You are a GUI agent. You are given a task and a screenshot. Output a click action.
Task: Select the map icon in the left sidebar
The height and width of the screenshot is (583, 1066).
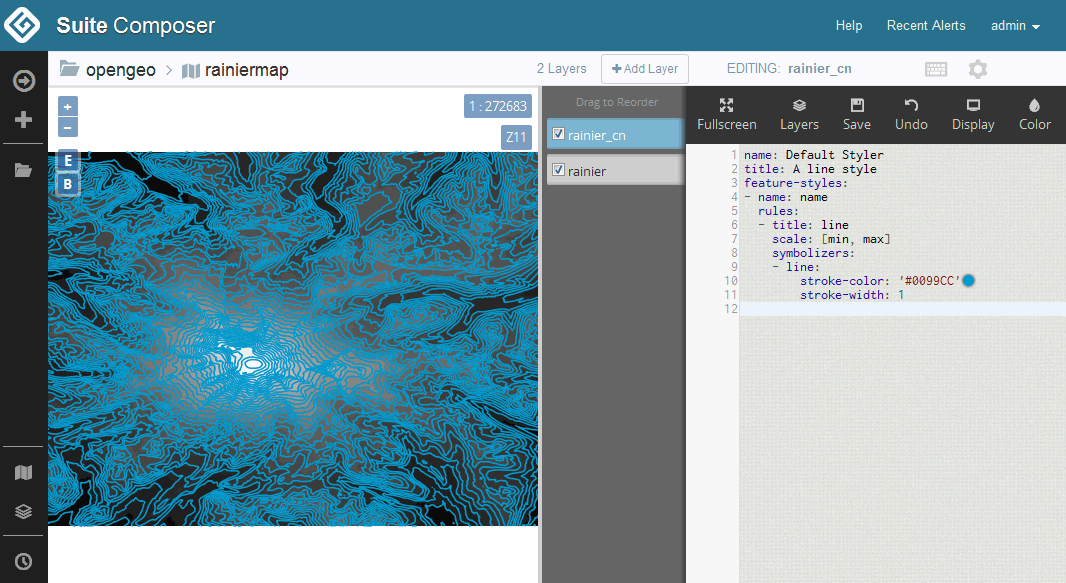pos(22,471)
